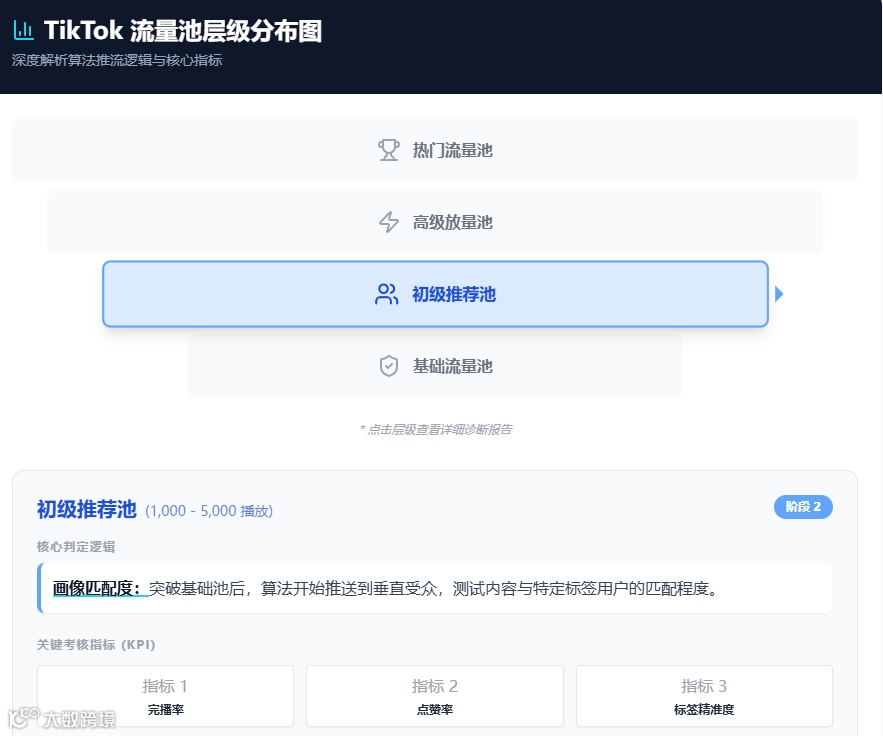This screenshot has height=736, width=883.
Task: Click the 关键考核指标 (KPI) label
Action: [x=96, y=645]
